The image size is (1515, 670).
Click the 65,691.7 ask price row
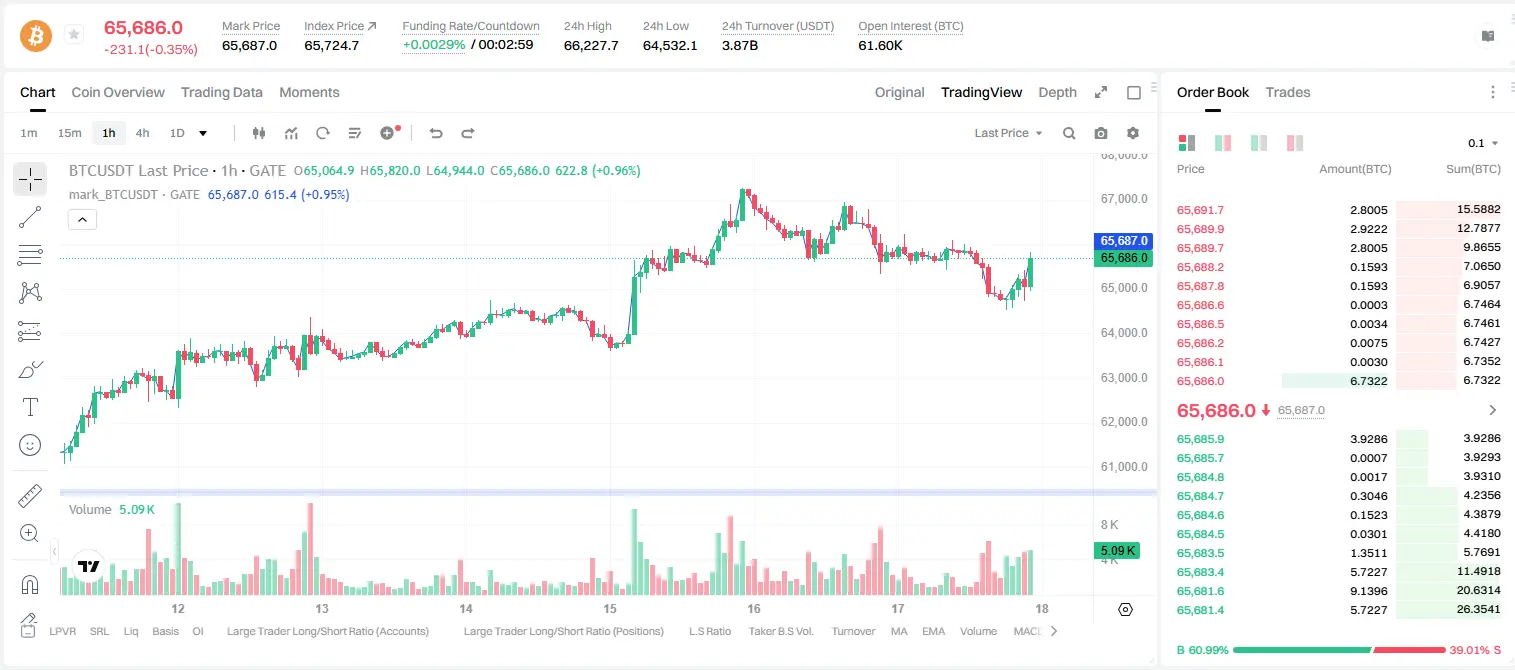(x=1338, y=210)
